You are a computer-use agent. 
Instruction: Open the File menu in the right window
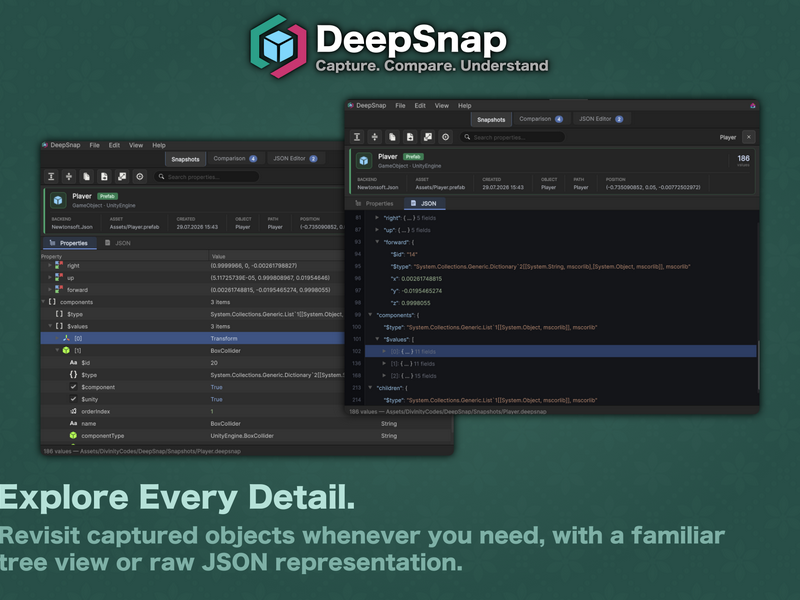tap(400, 106)
